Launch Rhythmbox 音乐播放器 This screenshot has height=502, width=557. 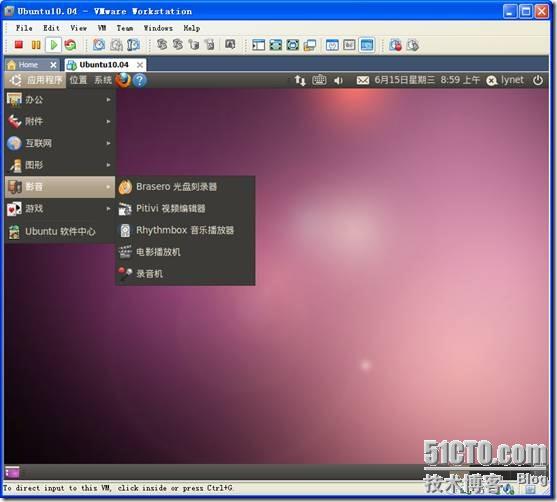[185, 230]
